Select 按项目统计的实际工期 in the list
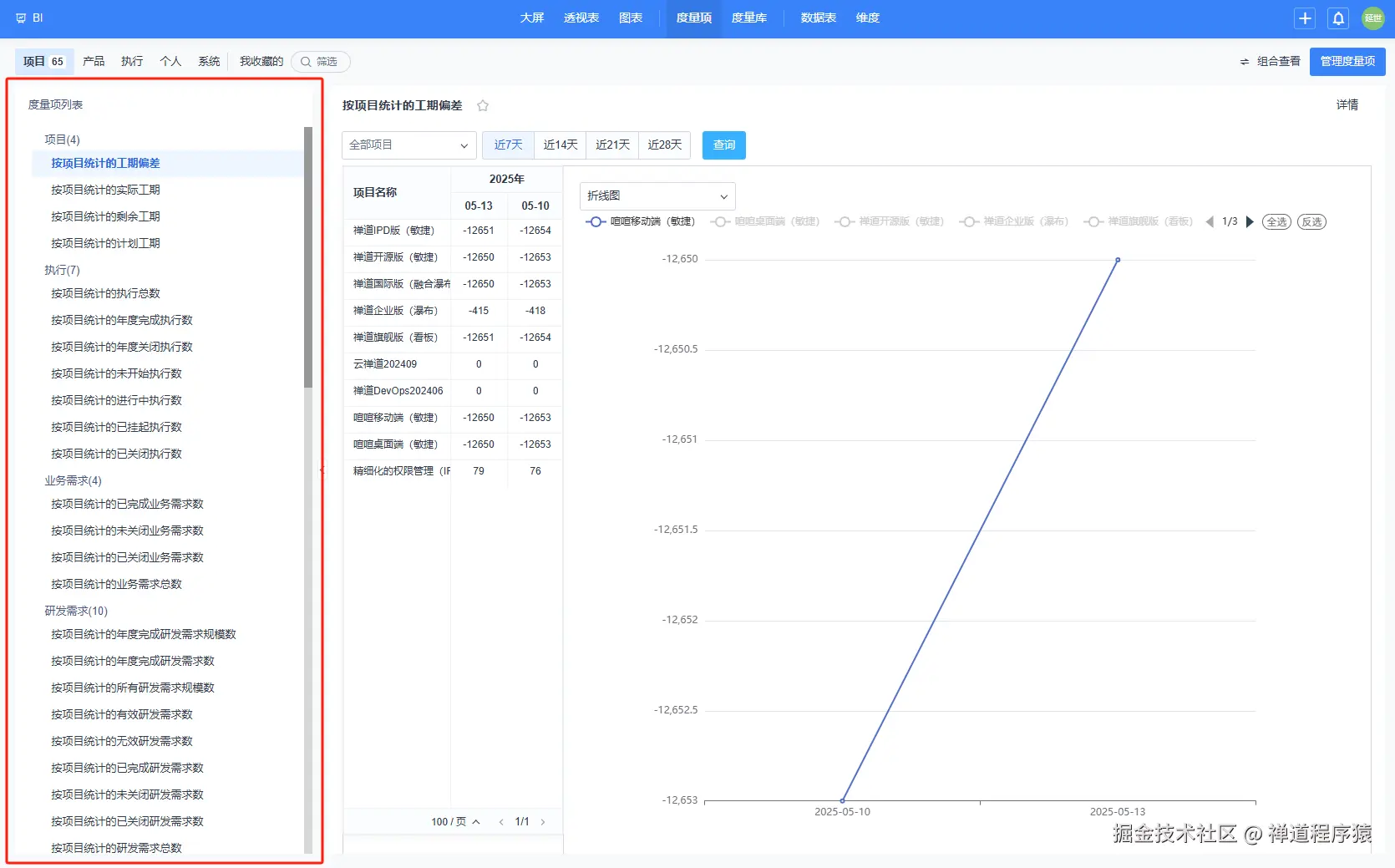This screenshot has width=1395, height=868. coord(105,190)
